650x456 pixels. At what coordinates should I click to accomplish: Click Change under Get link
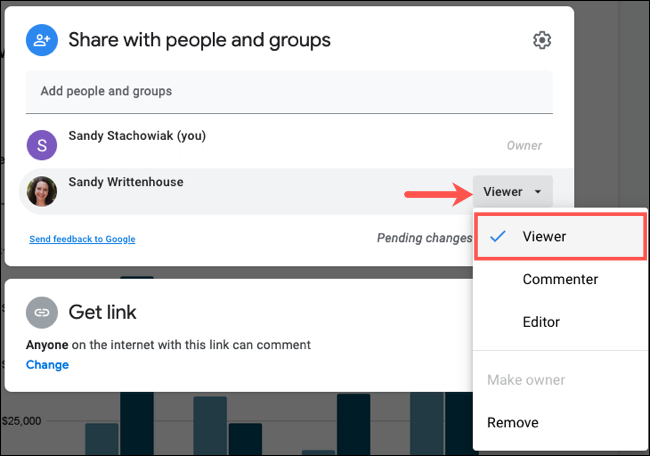(47, 365)
